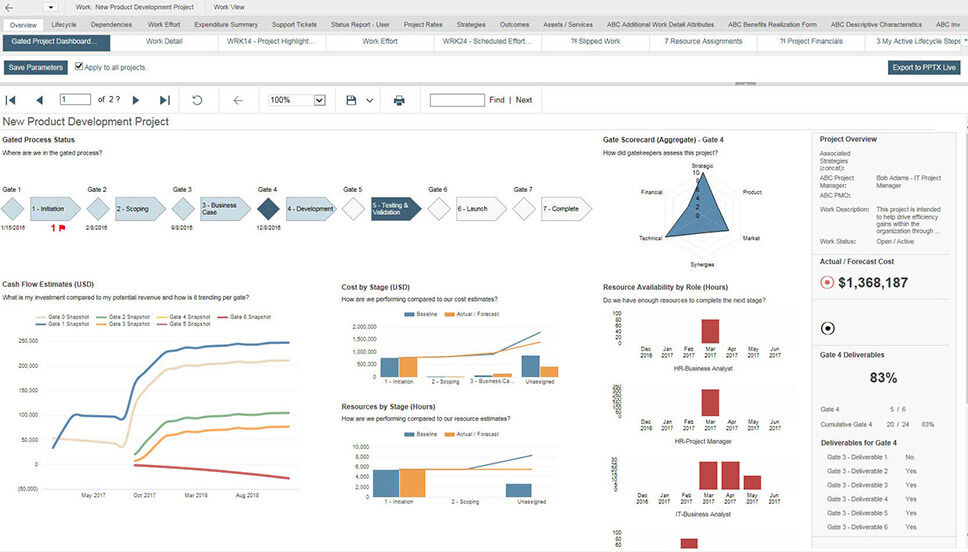Select the 6 - Launch stage arrow
This screenshot has width=968, height=552.
(481, 209)
